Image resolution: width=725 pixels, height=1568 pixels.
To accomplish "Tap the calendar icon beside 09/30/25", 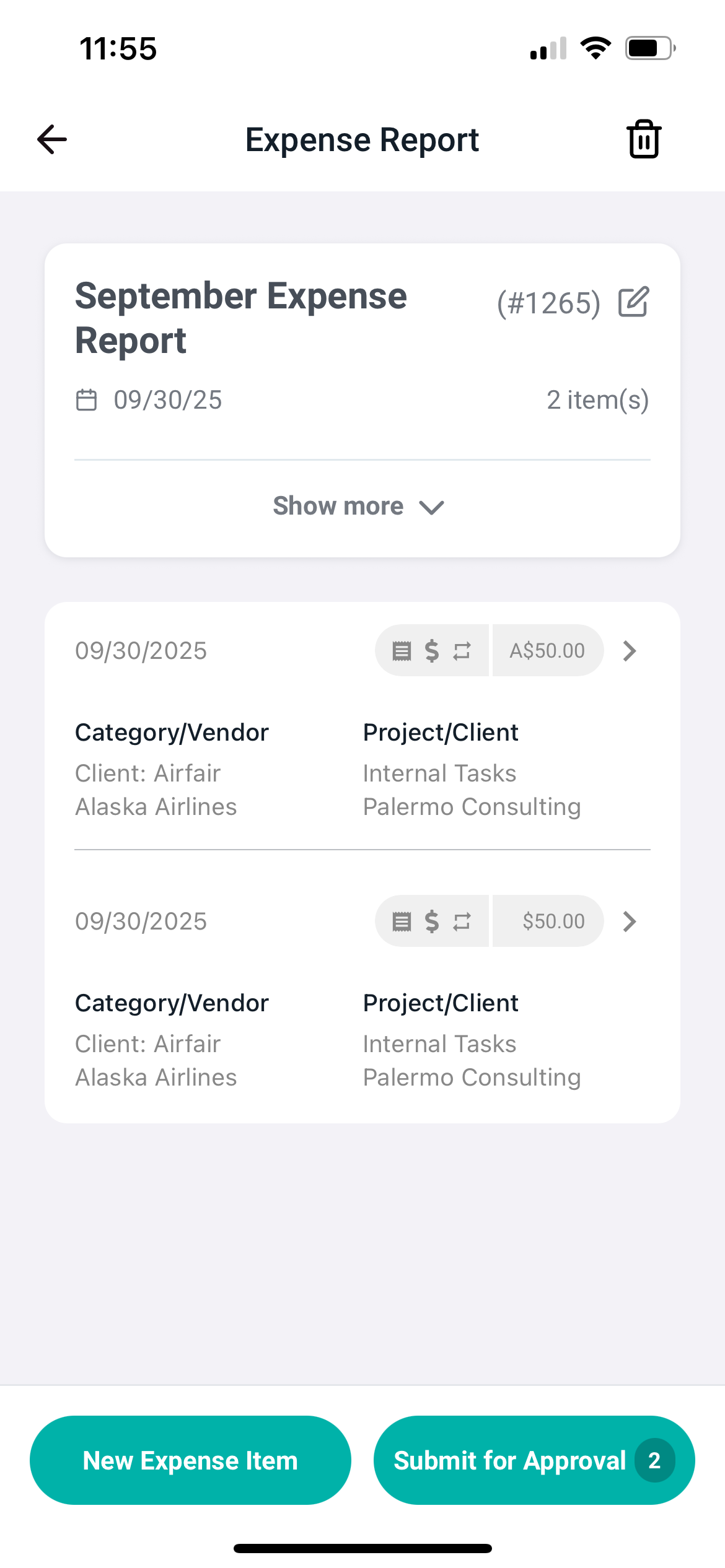I will point(86,400).
